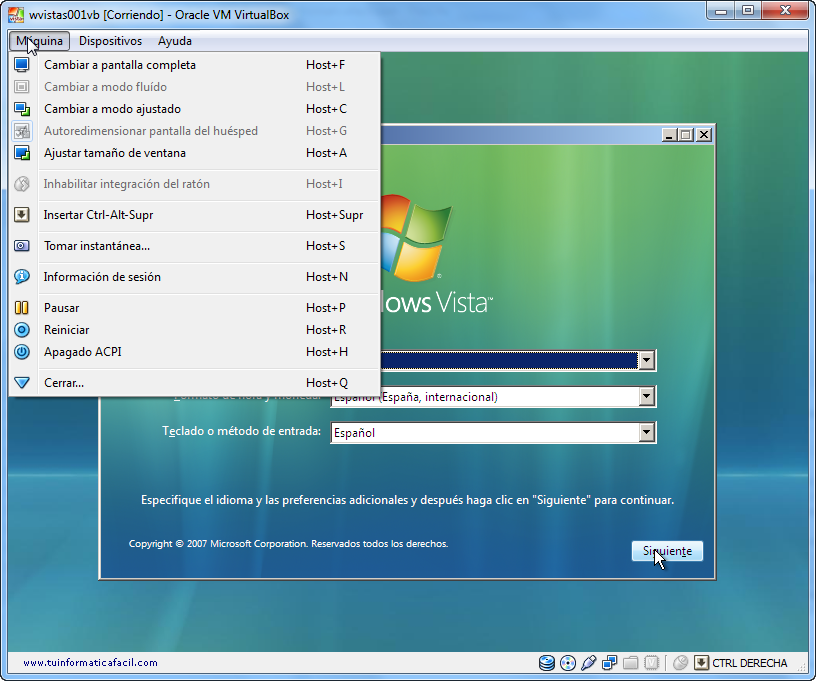Viewport: 816px width, 681px height.
Task: Choose Insertar Ctrl-Alt-Supr
Action: tap(195, 215)
